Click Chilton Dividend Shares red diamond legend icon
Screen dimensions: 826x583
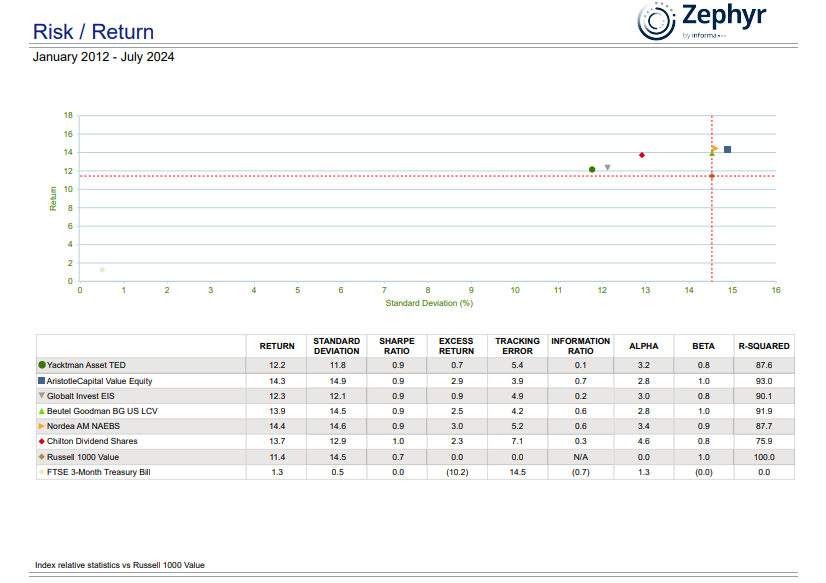[42, 441]
